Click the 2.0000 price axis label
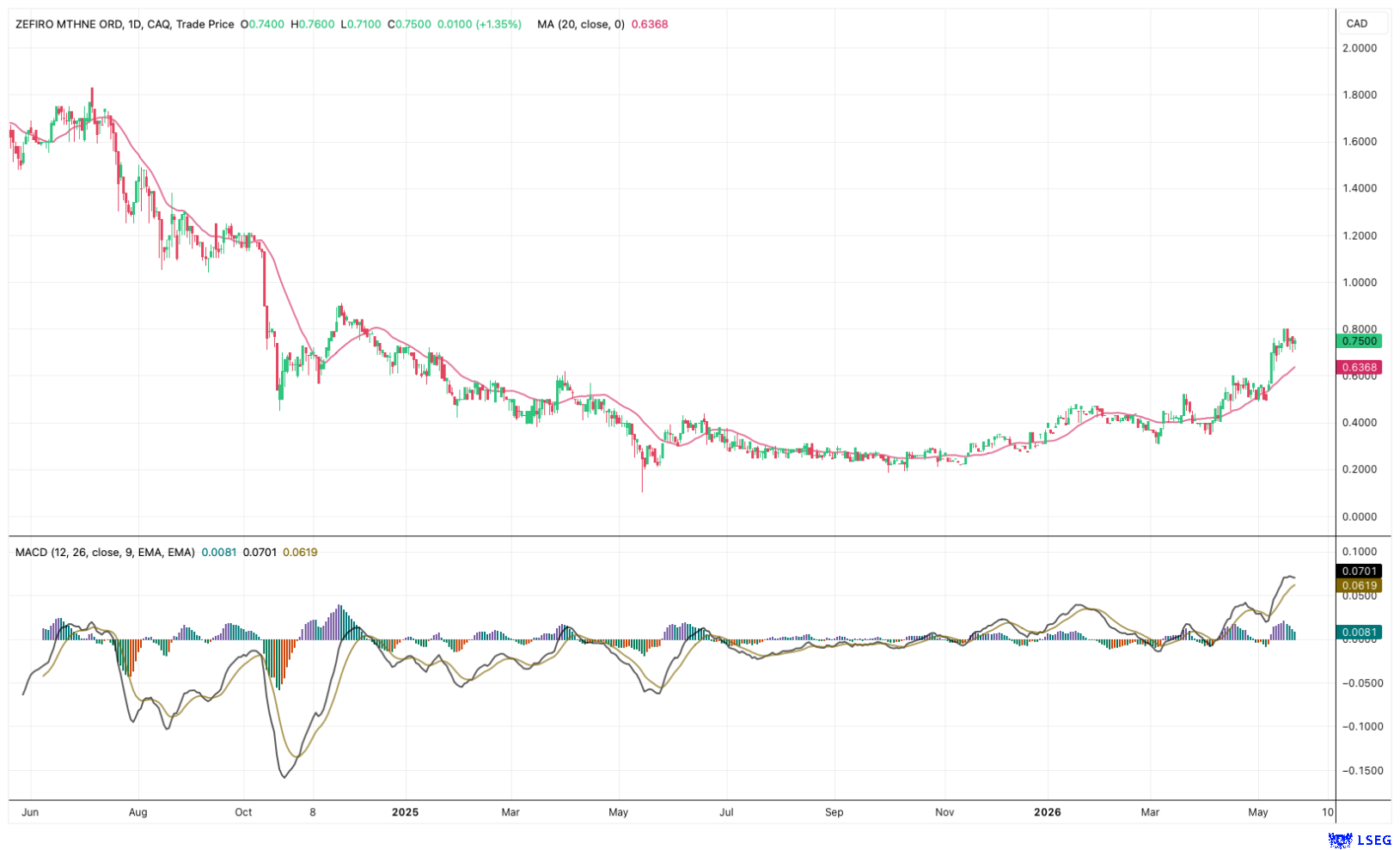1400x850 pixels. pos(1360,48)
